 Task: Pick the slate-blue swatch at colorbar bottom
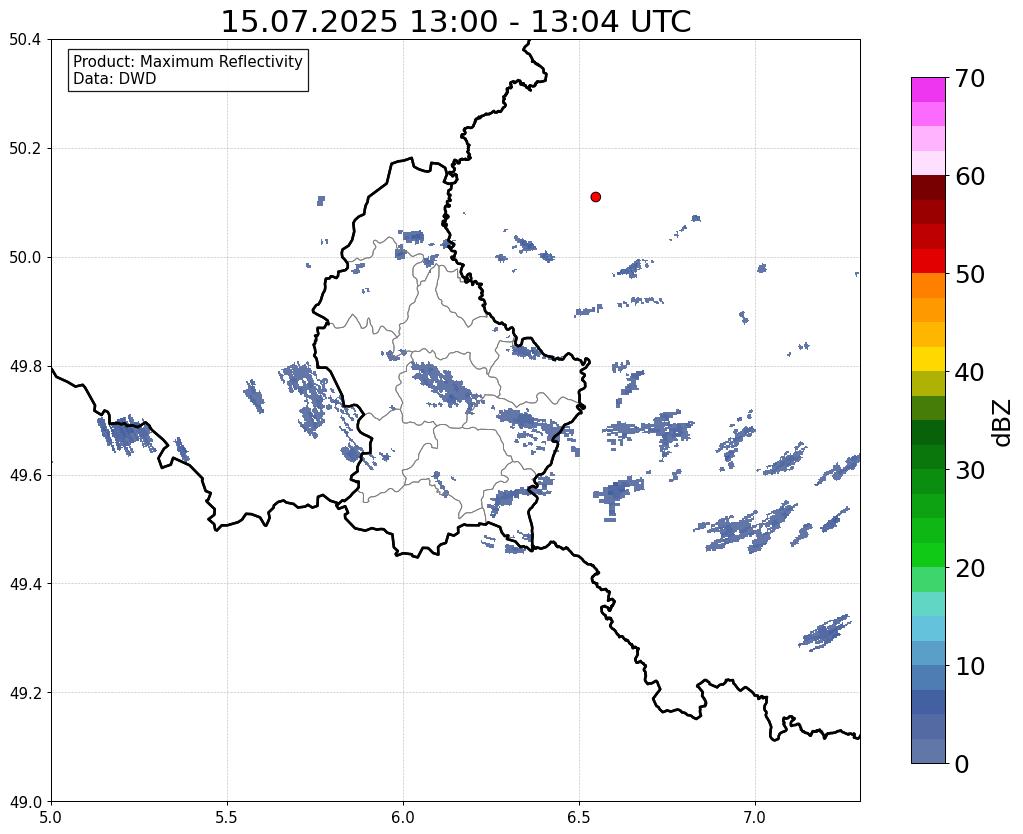pyautogui.click(x=928, y=751)
